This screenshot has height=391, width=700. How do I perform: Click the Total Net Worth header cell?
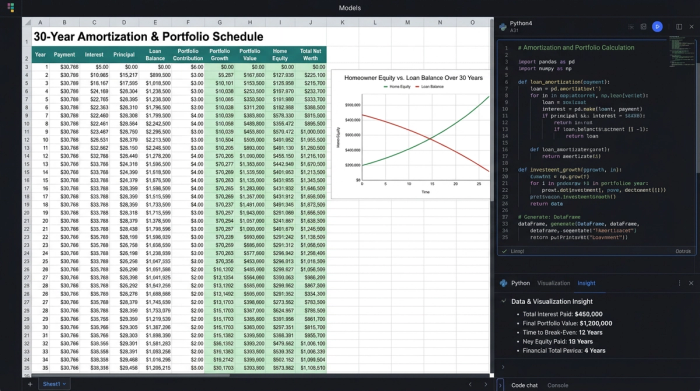[x=311, y=55]
